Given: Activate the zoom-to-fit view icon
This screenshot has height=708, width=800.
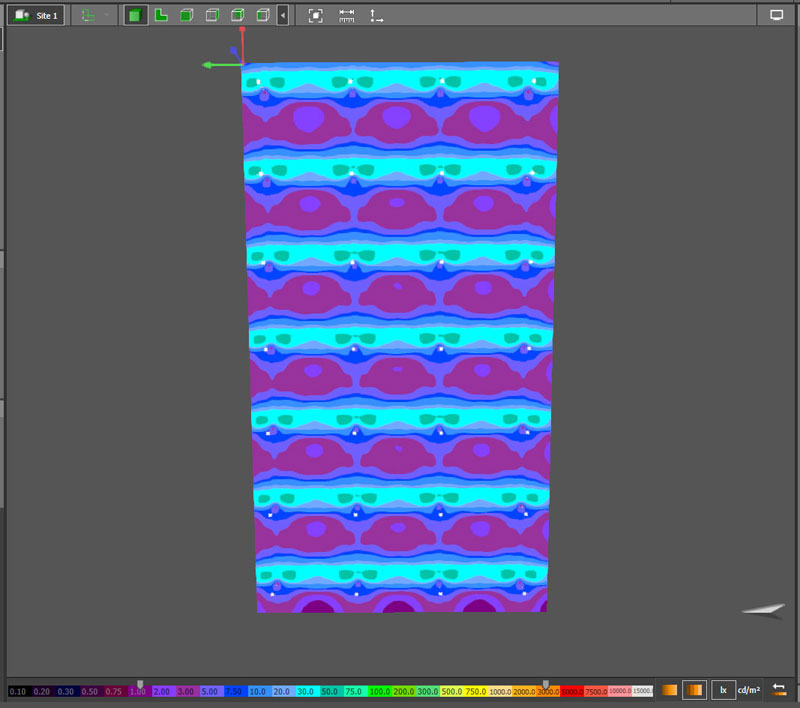Looking at the screenshot, I should coord(315,15).
